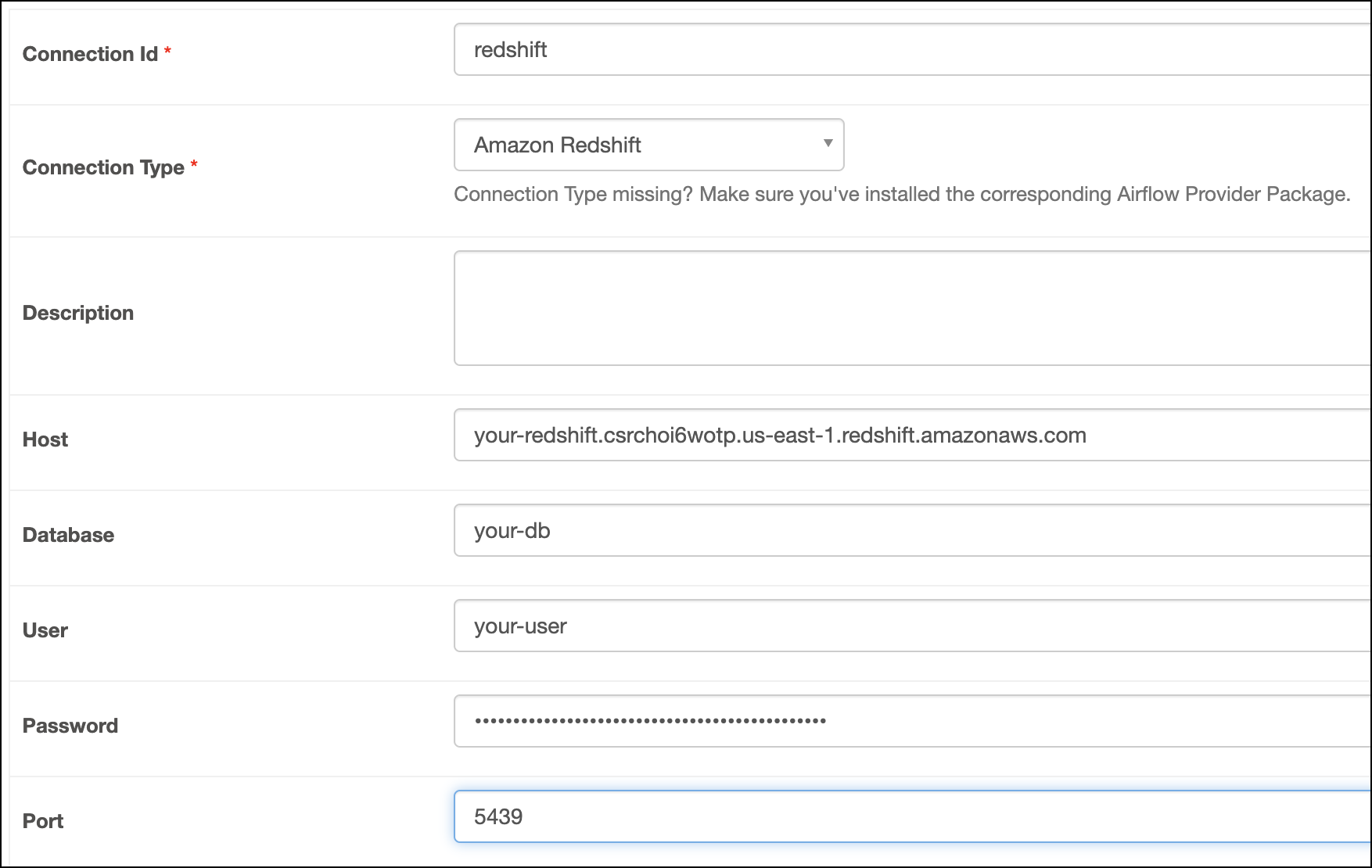The width and height of the screenshot is (1372, 868).
Task: Click the Host row label
Action: [x=44, y=439]
